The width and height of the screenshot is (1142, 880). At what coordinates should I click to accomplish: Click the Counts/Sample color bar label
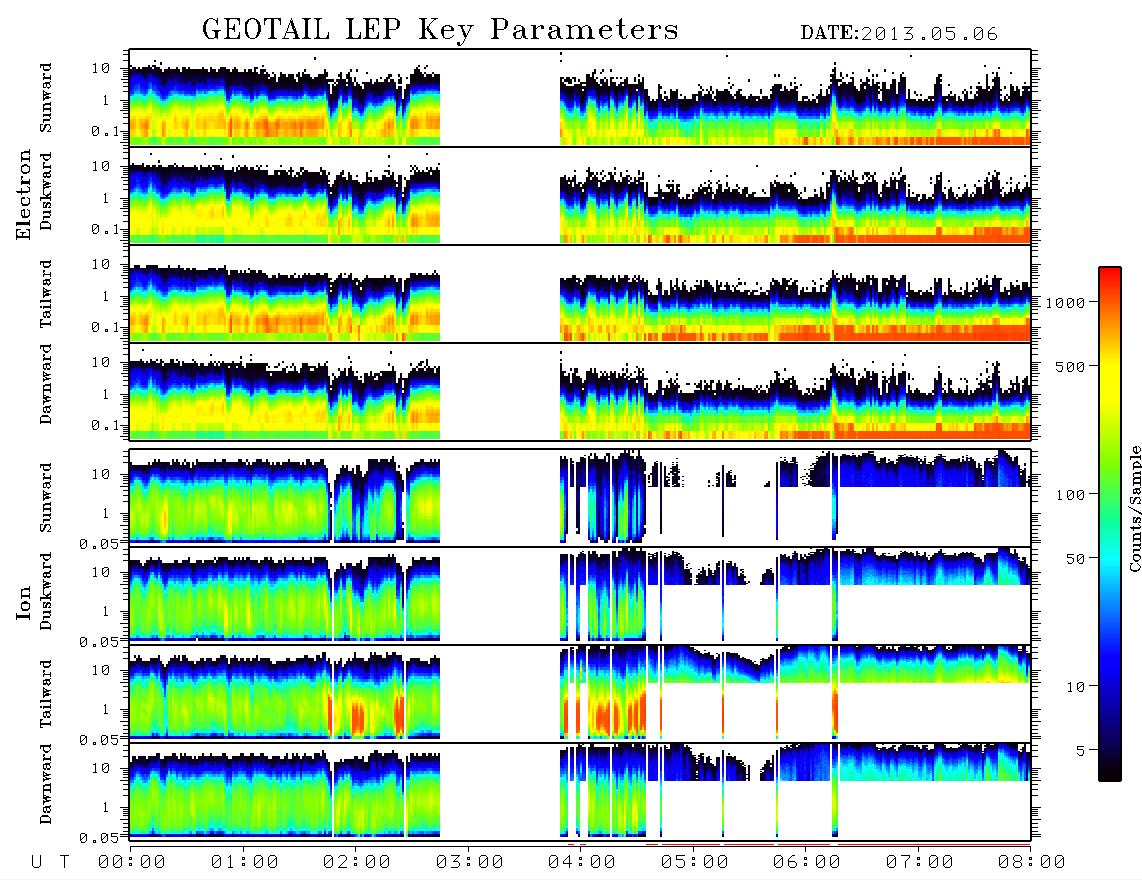pyautogui.click(x=1134, y=508)
